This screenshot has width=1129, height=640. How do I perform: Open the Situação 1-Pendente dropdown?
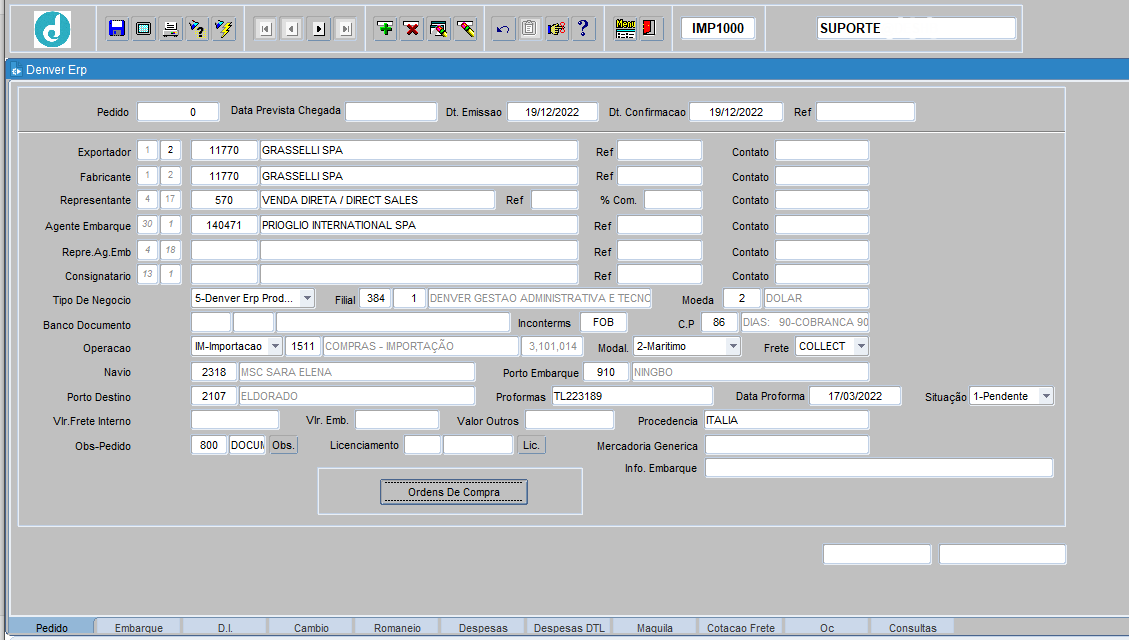tap(1046, 396)
